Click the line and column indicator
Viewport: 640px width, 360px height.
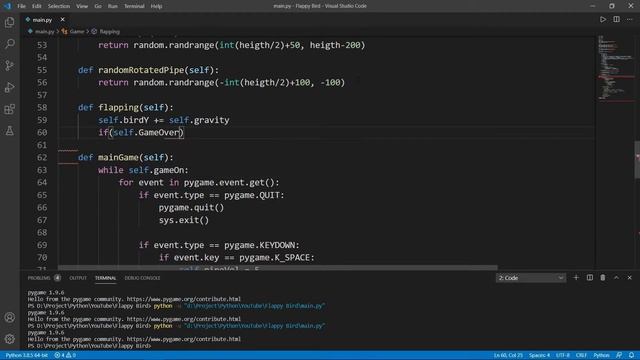pos(508,355)
